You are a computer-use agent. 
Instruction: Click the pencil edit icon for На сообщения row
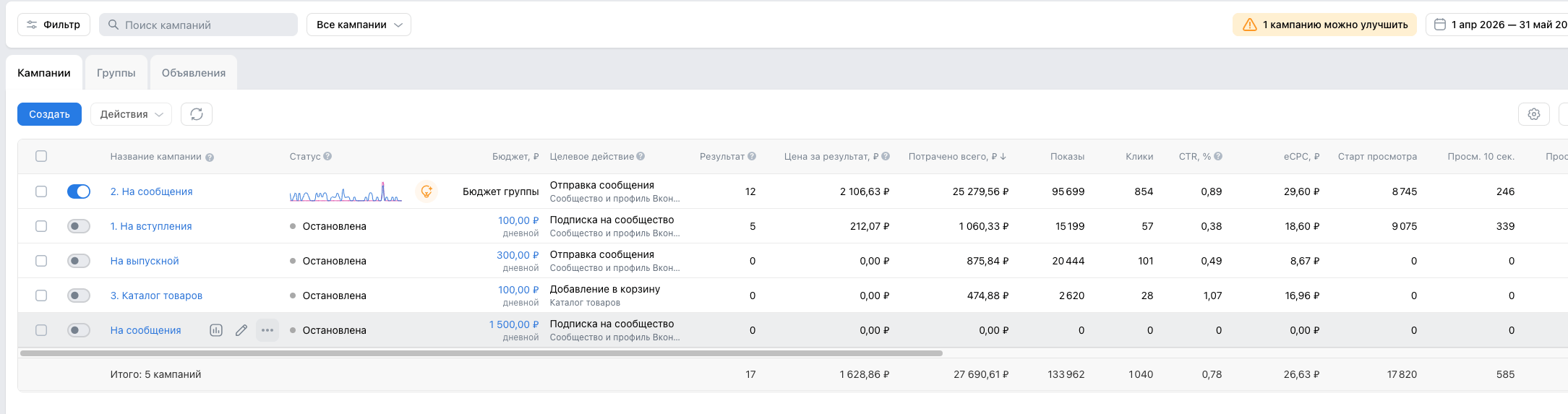point(241,330)
